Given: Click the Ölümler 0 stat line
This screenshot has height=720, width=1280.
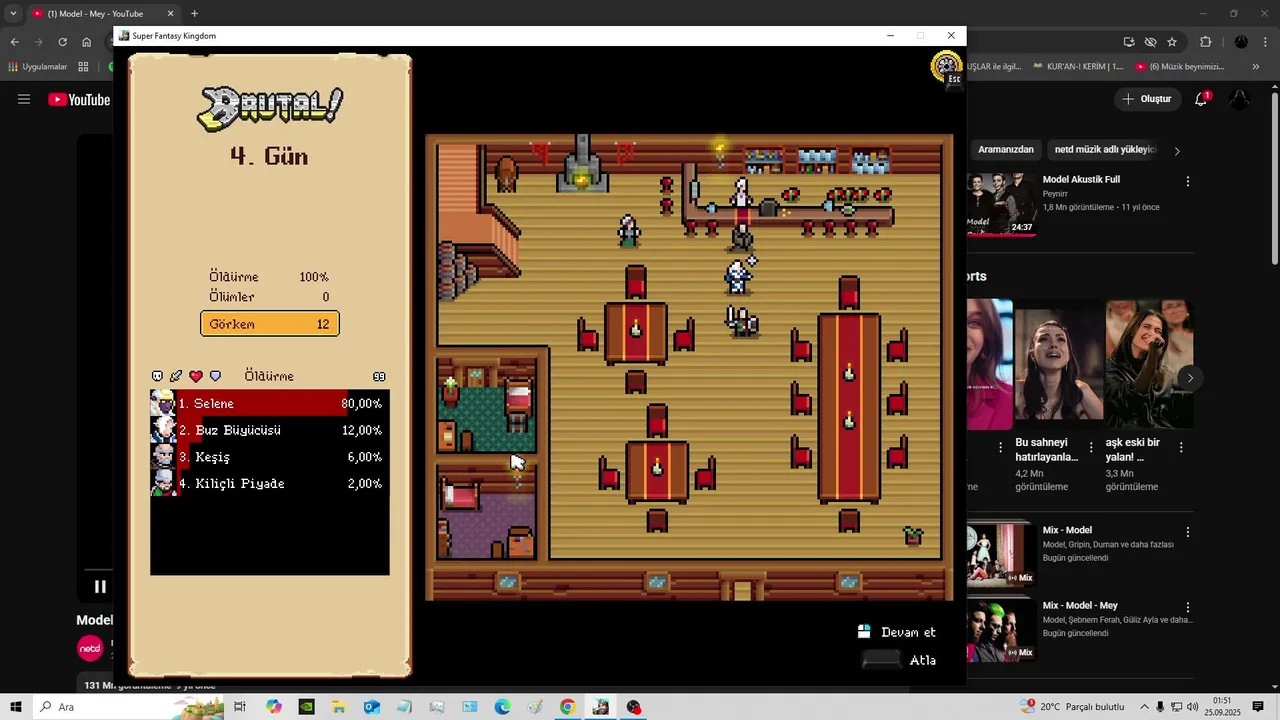Looking at the screenshot, I should pos(269,297).
